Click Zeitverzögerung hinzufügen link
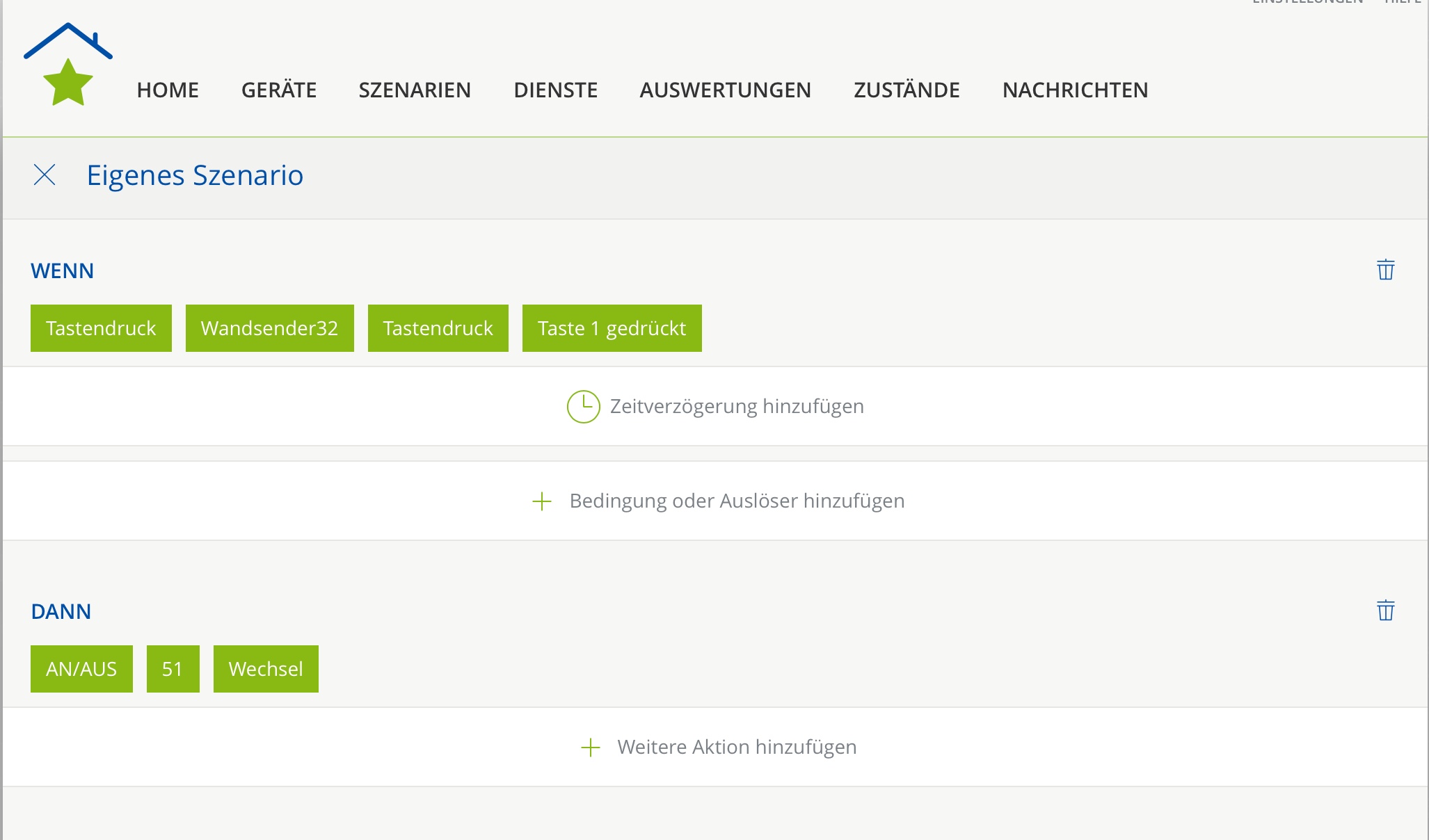The height and width of the screenshot is (840, 1429). 737,407
